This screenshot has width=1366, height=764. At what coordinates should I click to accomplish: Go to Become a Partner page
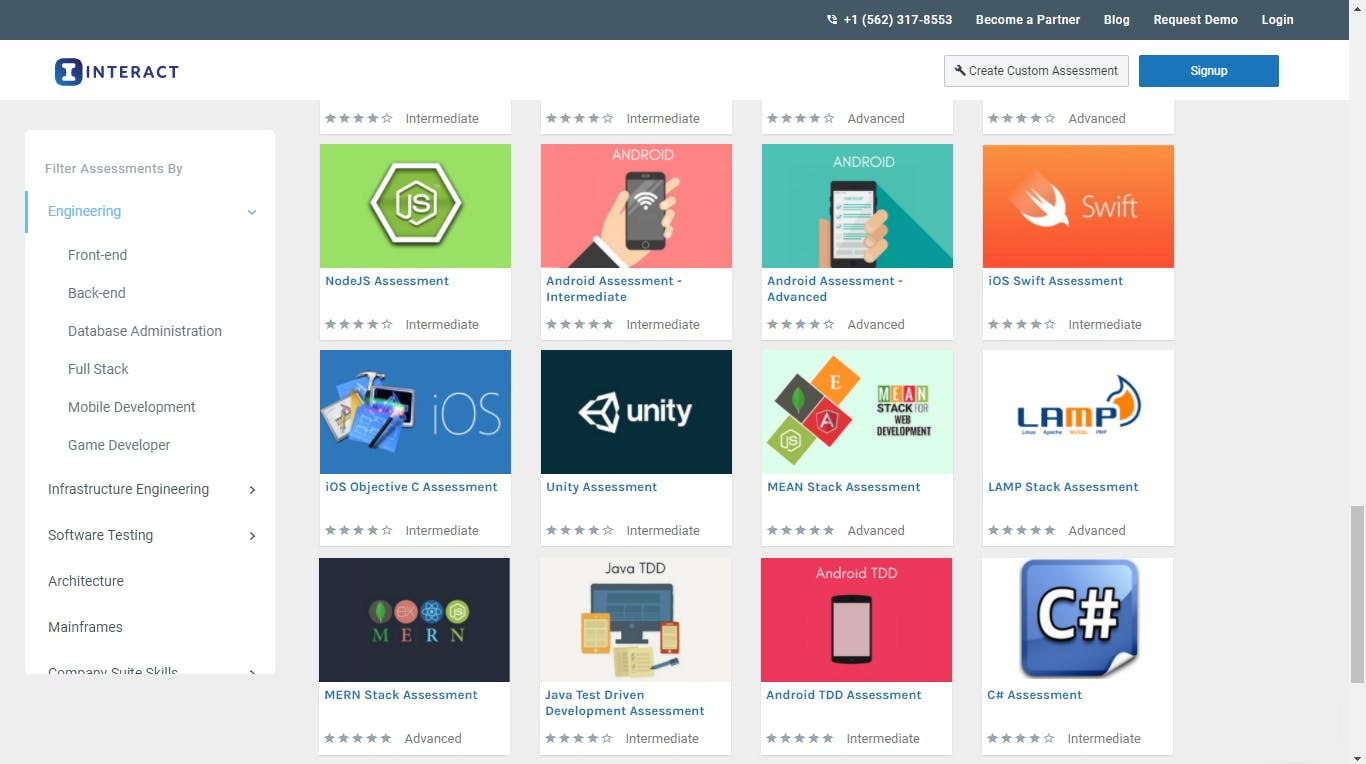click(x=1027, y=20)
